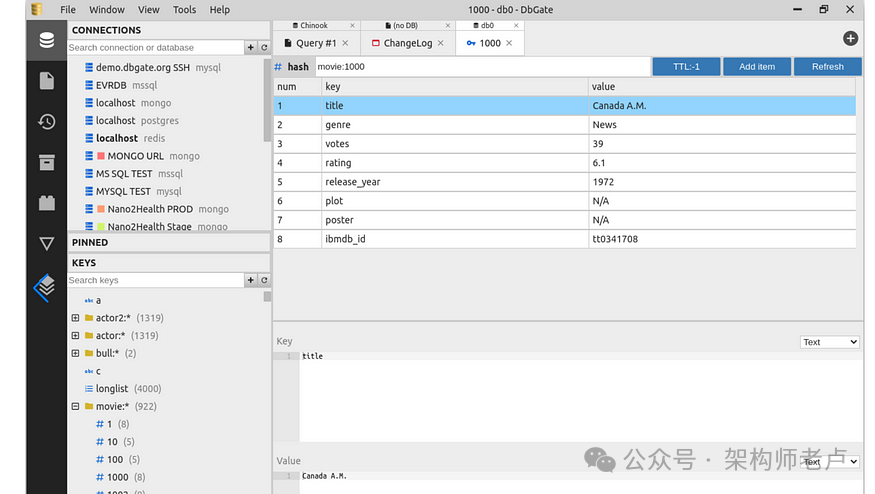Open the query history sidebar icon
This screenshot has width=875, height=494.
pos(46,122)
